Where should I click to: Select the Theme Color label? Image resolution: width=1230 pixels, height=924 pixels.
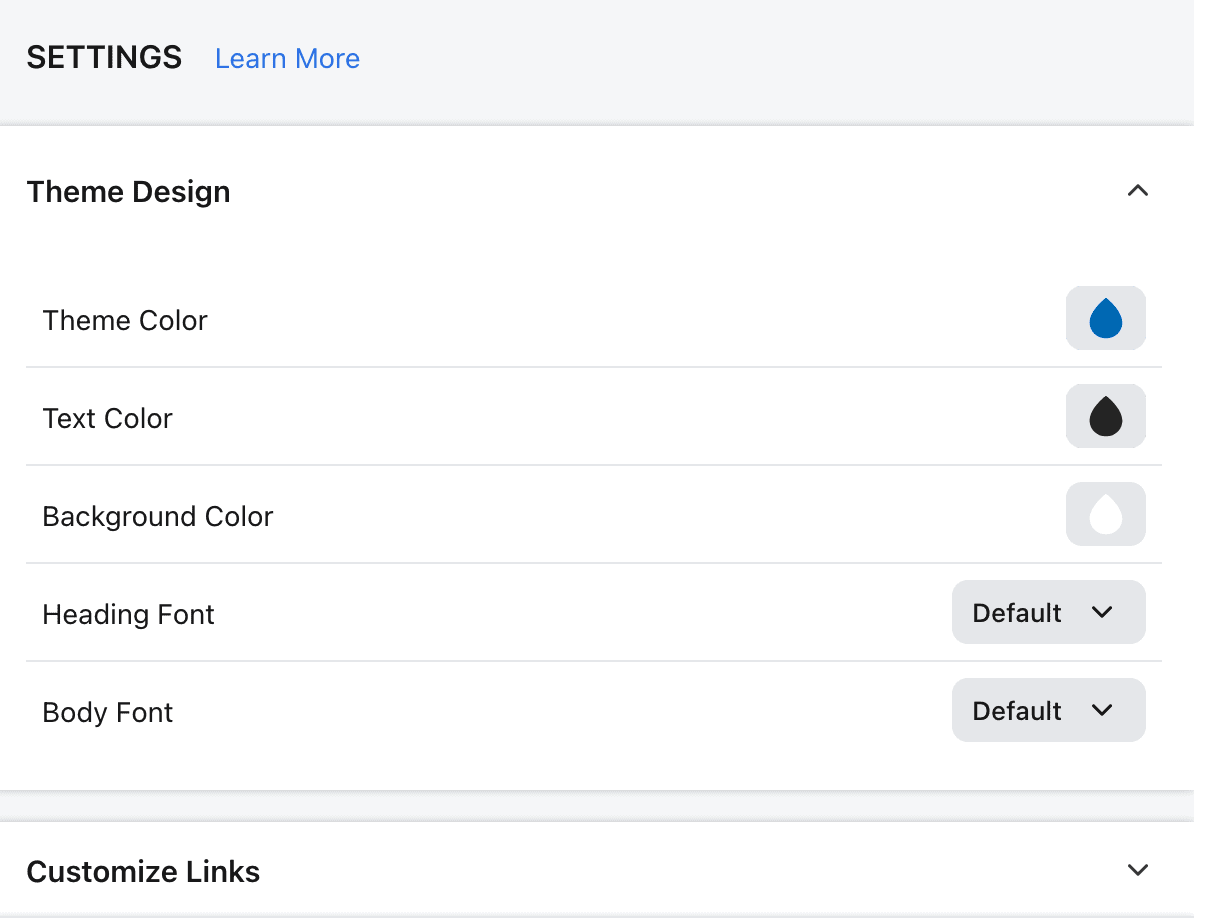click(125, 321)
